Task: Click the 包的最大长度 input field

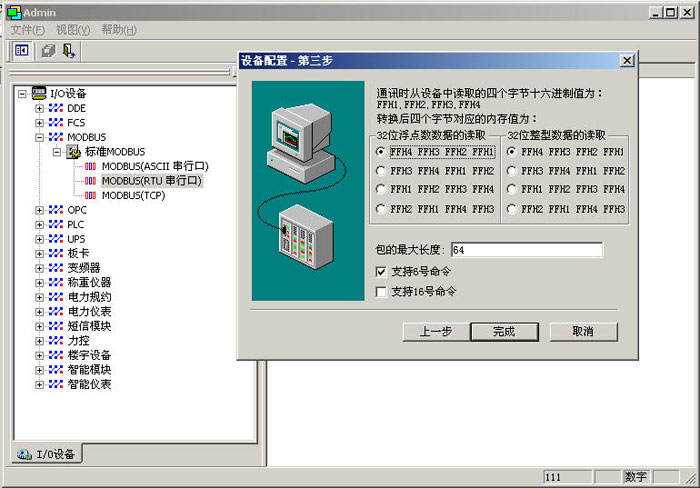Action: [526, 250]
